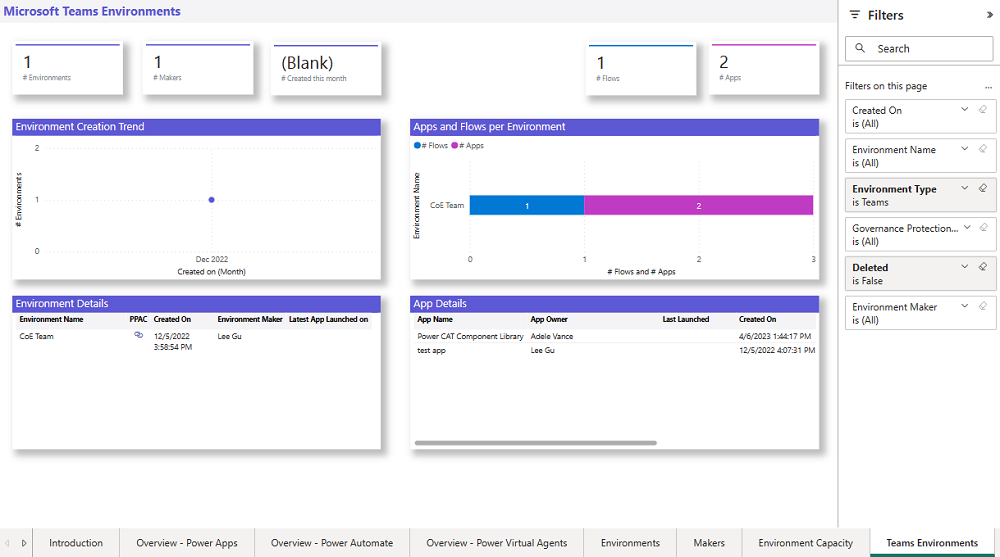Image resolution: width=1000 pixels, height=557 pixels.
Task: Expand the Environment Type filter chevron
Action: pos(964,188)
